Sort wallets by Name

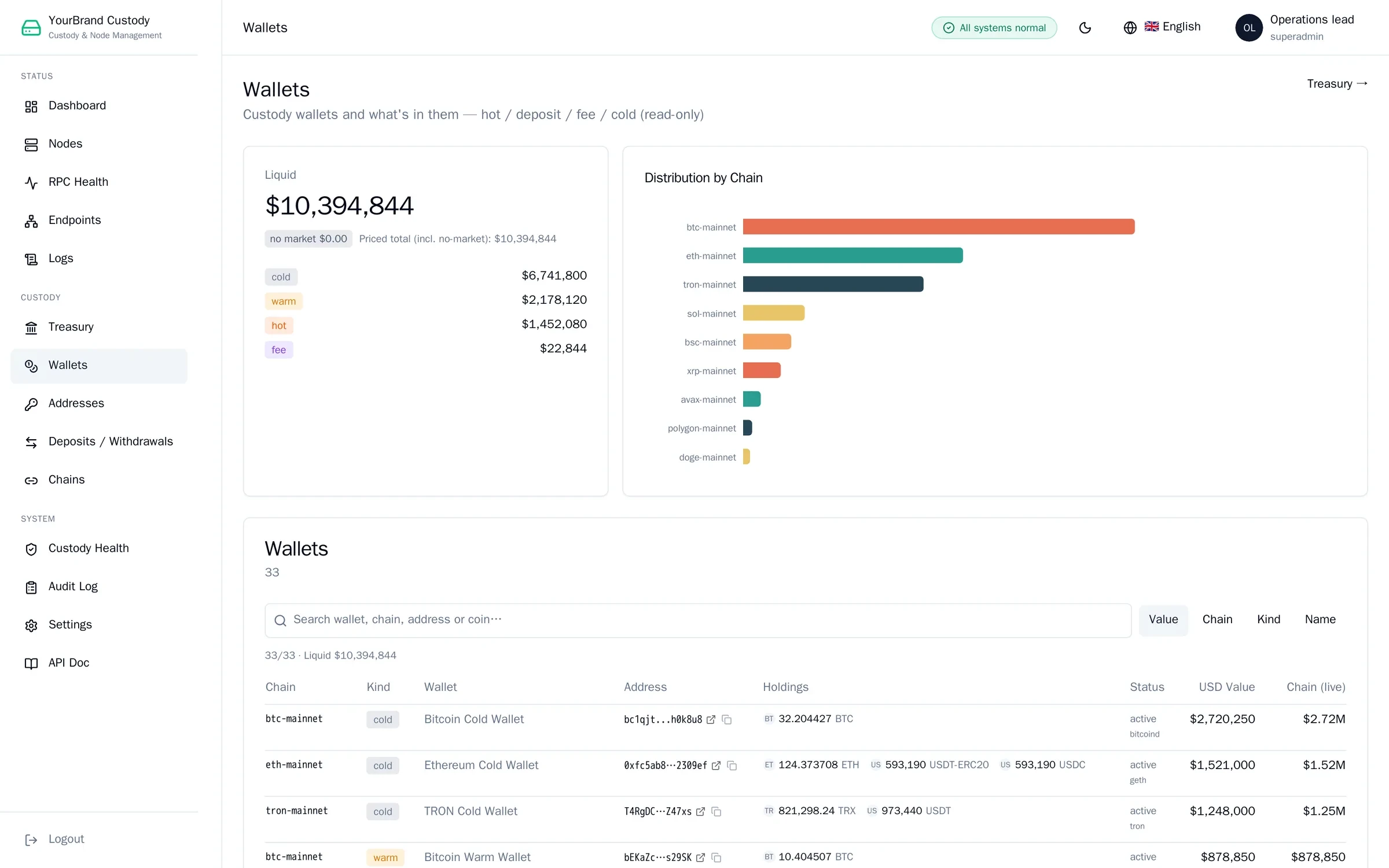coord(1320,620)
